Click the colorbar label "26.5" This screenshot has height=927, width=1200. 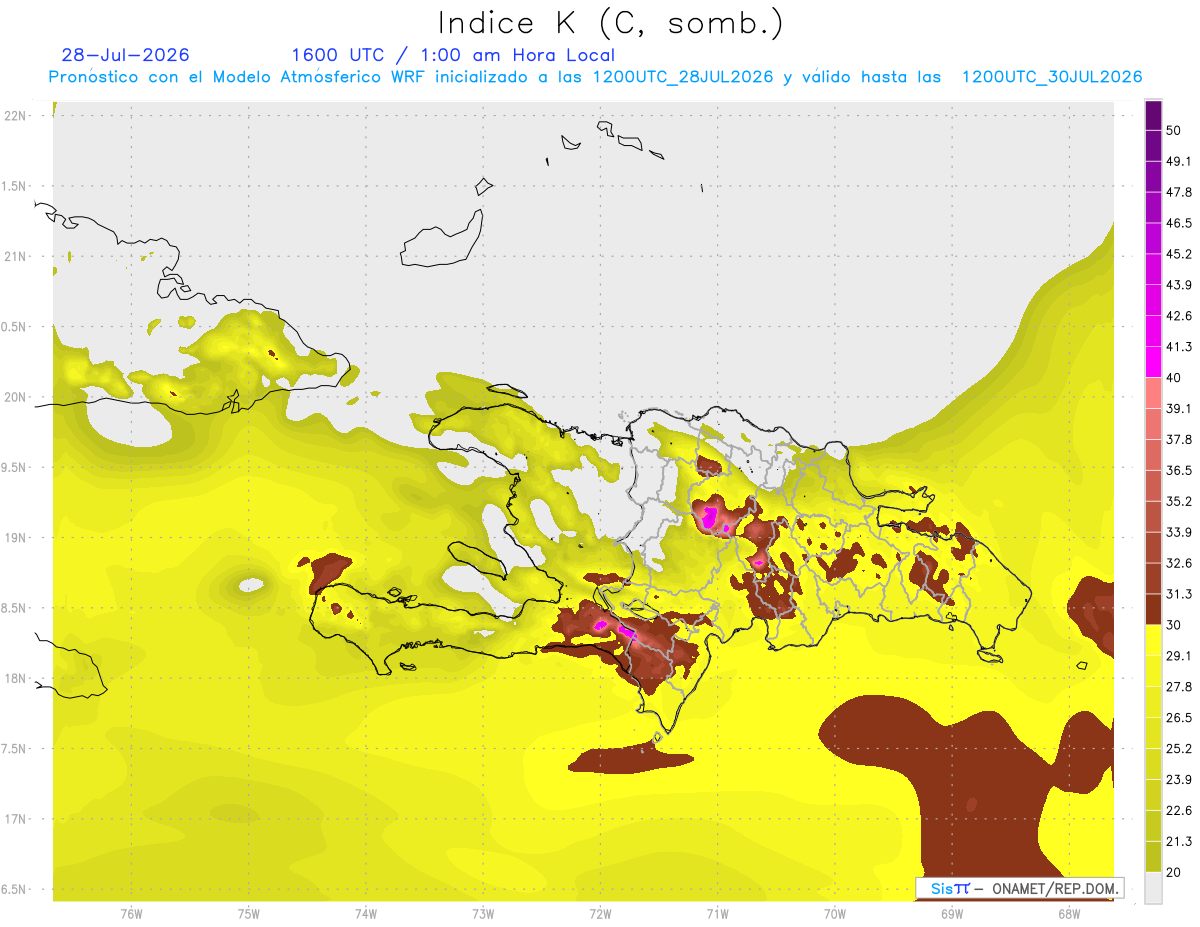tap(1179, 718)
